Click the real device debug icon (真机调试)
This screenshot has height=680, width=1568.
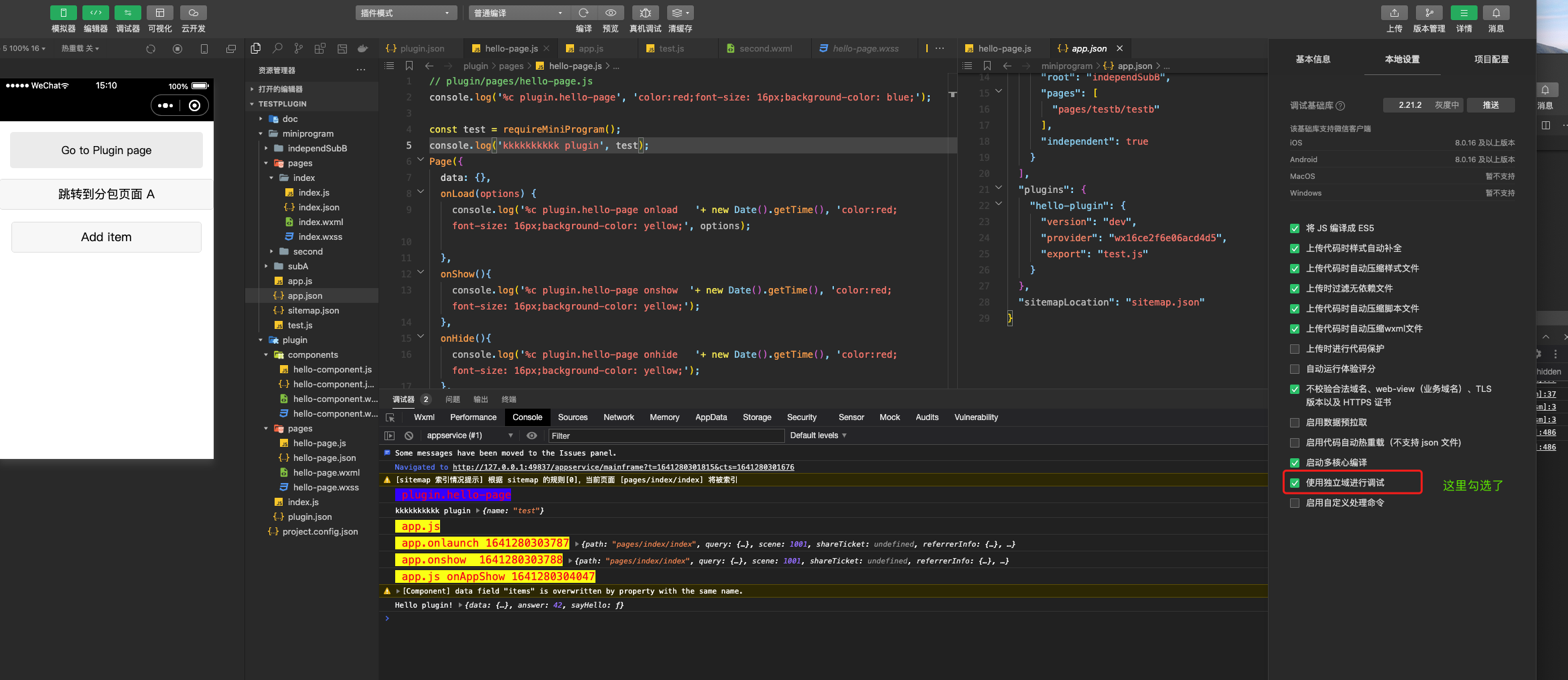click(645, 13)
